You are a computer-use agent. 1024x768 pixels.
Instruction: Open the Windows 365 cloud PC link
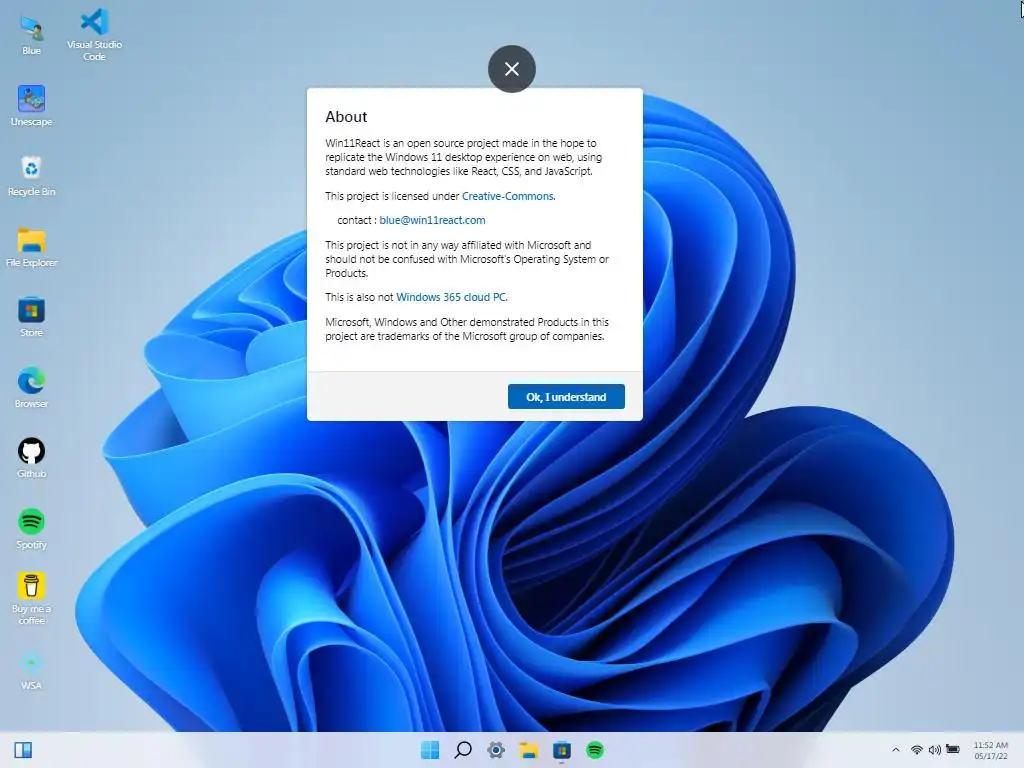tap(451, 297)
